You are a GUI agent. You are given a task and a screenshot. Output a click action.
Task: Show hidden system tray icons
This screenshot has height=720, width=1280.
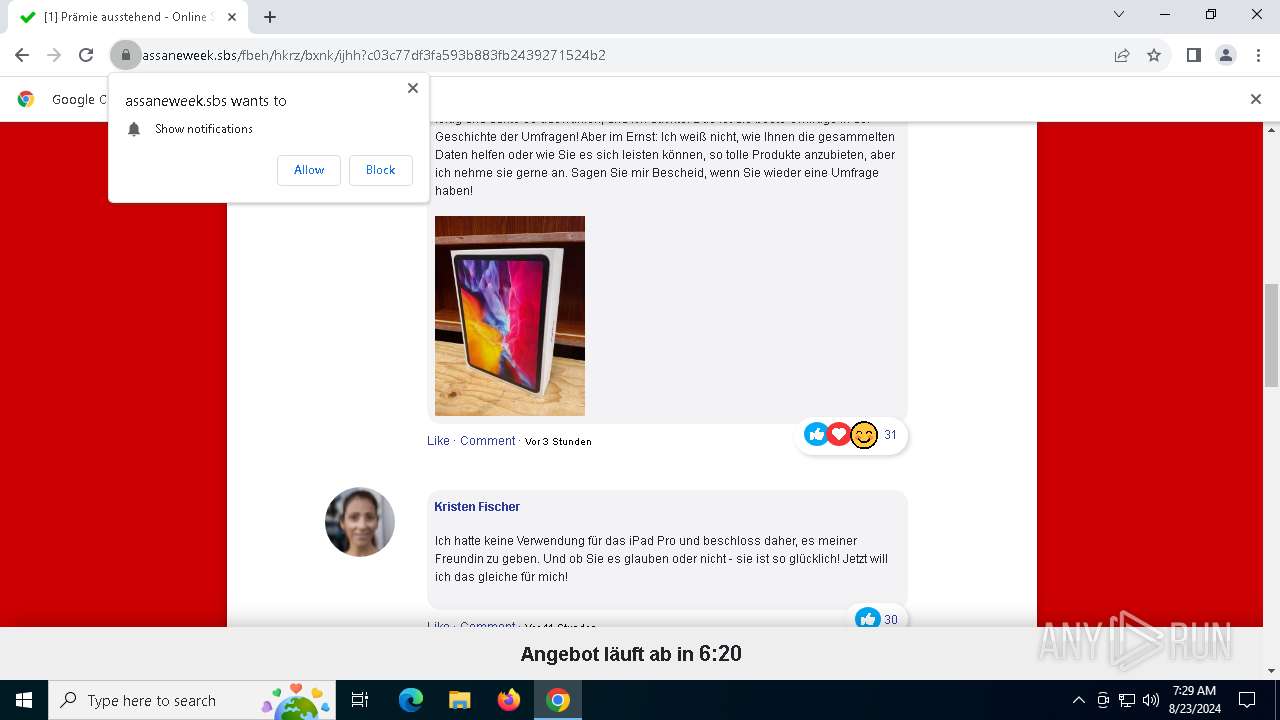(1078, 700)
